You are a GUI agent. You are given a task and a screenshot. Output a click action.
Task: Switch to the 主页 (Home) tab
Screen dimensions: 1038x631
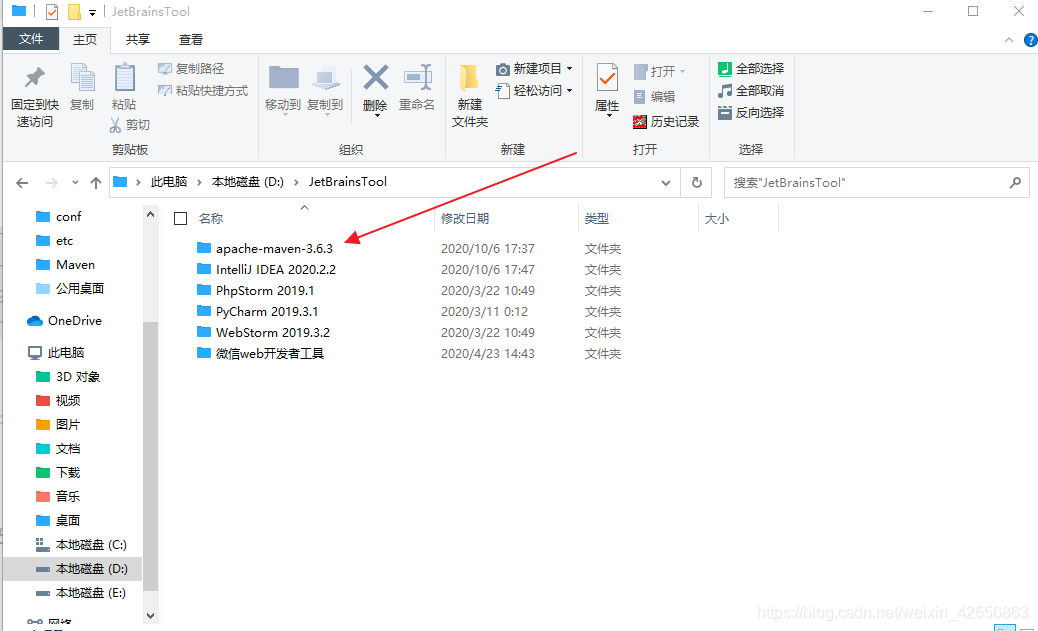pos(85,40)
